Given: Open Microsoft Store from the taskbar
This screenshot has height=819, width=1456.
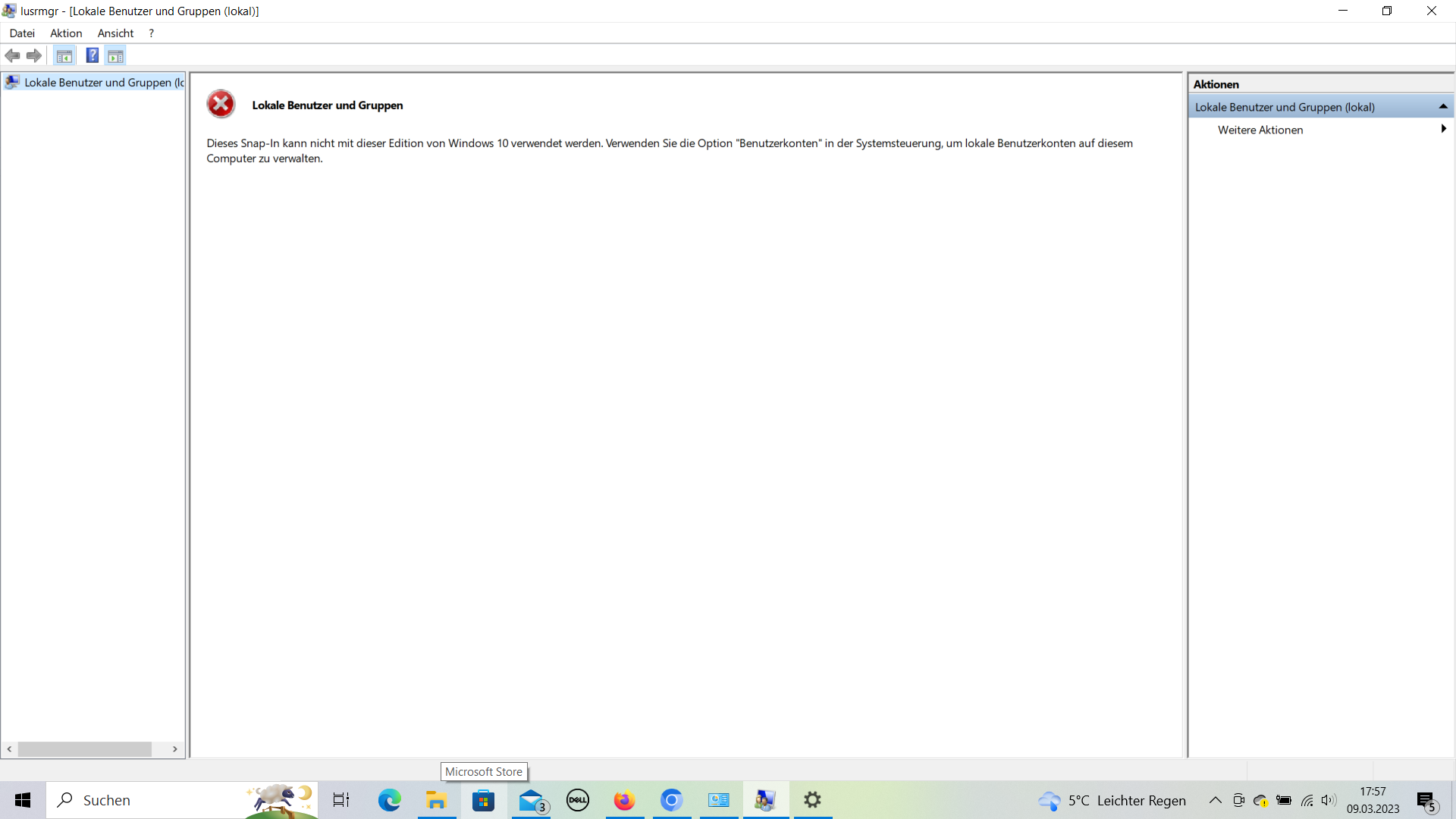Looking at the screenshot, I should tap(483, 800).
